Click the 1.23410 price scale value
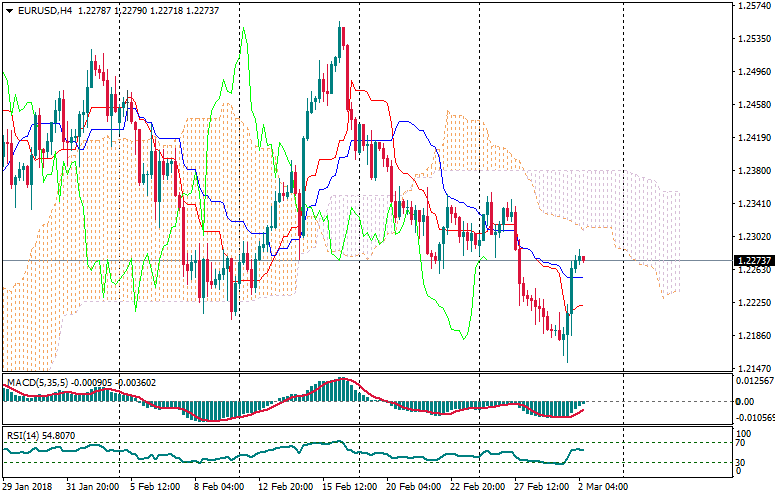Screen dimensions: 775x498 (752, 203)
